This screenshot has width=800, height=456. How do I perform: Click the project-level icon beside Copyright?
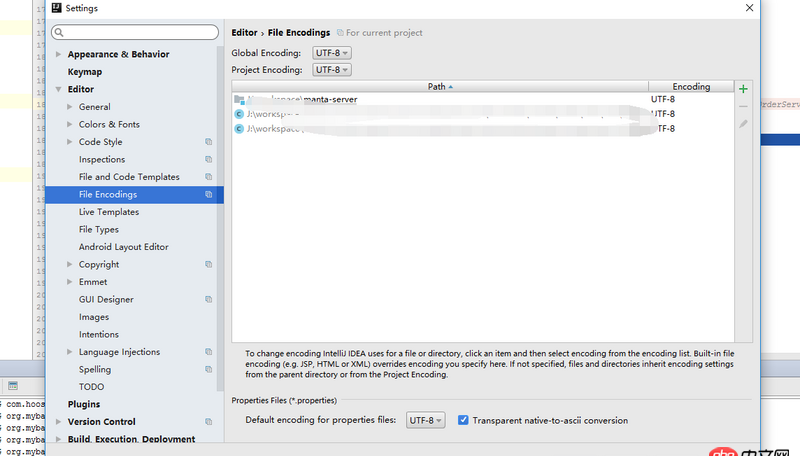coord(209,264)
